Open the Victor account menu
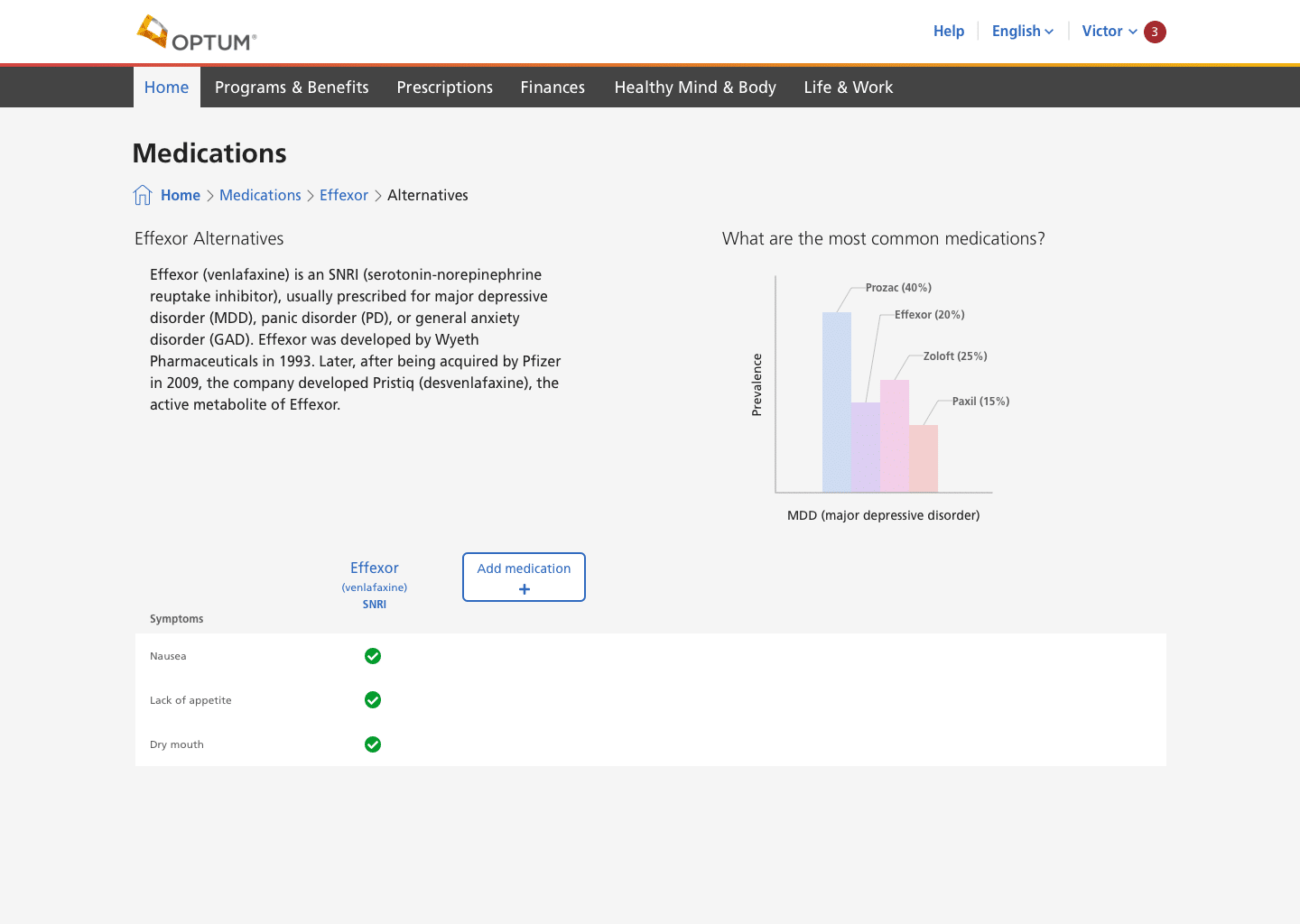Viewport: 1300px width, 924px height. click(1109, 31)
